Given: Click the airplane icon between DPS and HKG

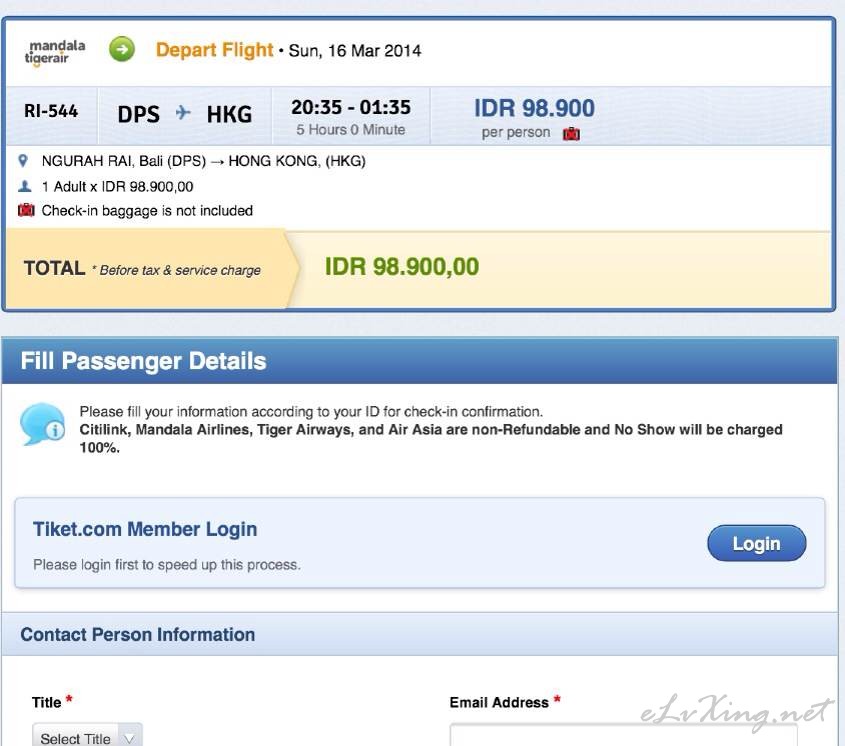Looking at the screenshot, I should (183, 113).
